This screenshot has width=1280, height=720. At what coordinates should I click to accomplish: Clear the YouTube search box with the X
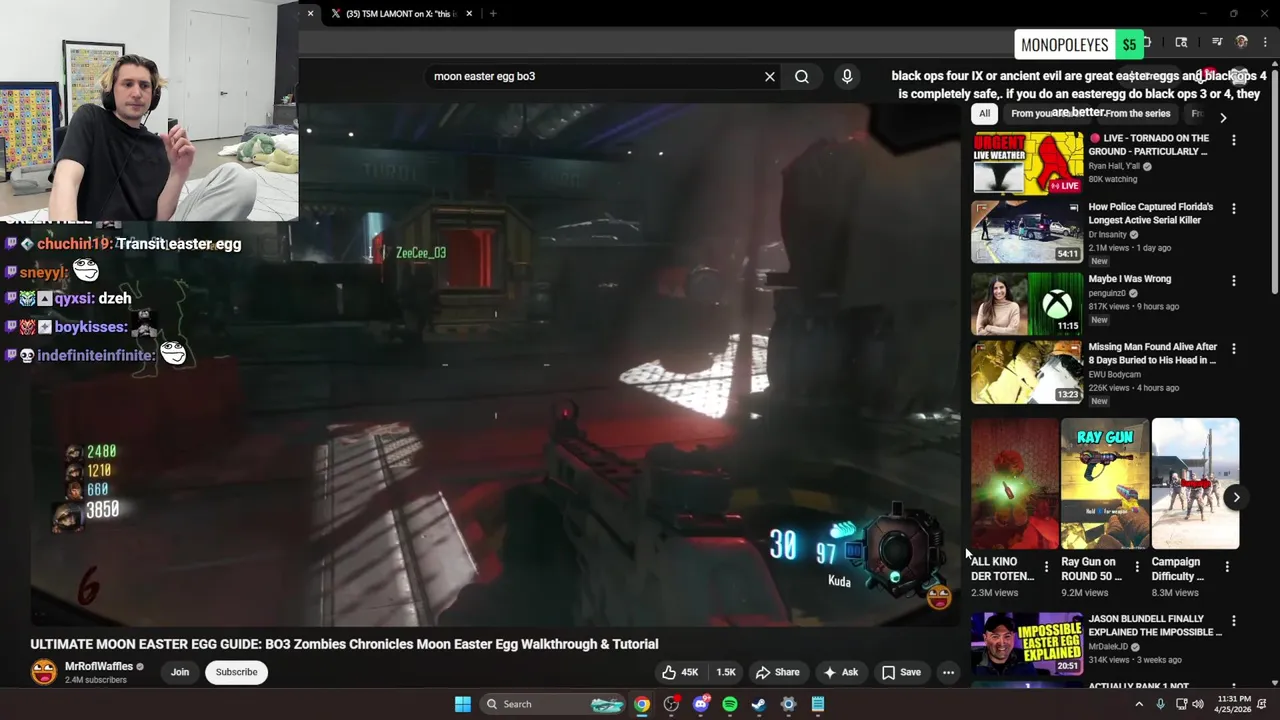(770, 76)
